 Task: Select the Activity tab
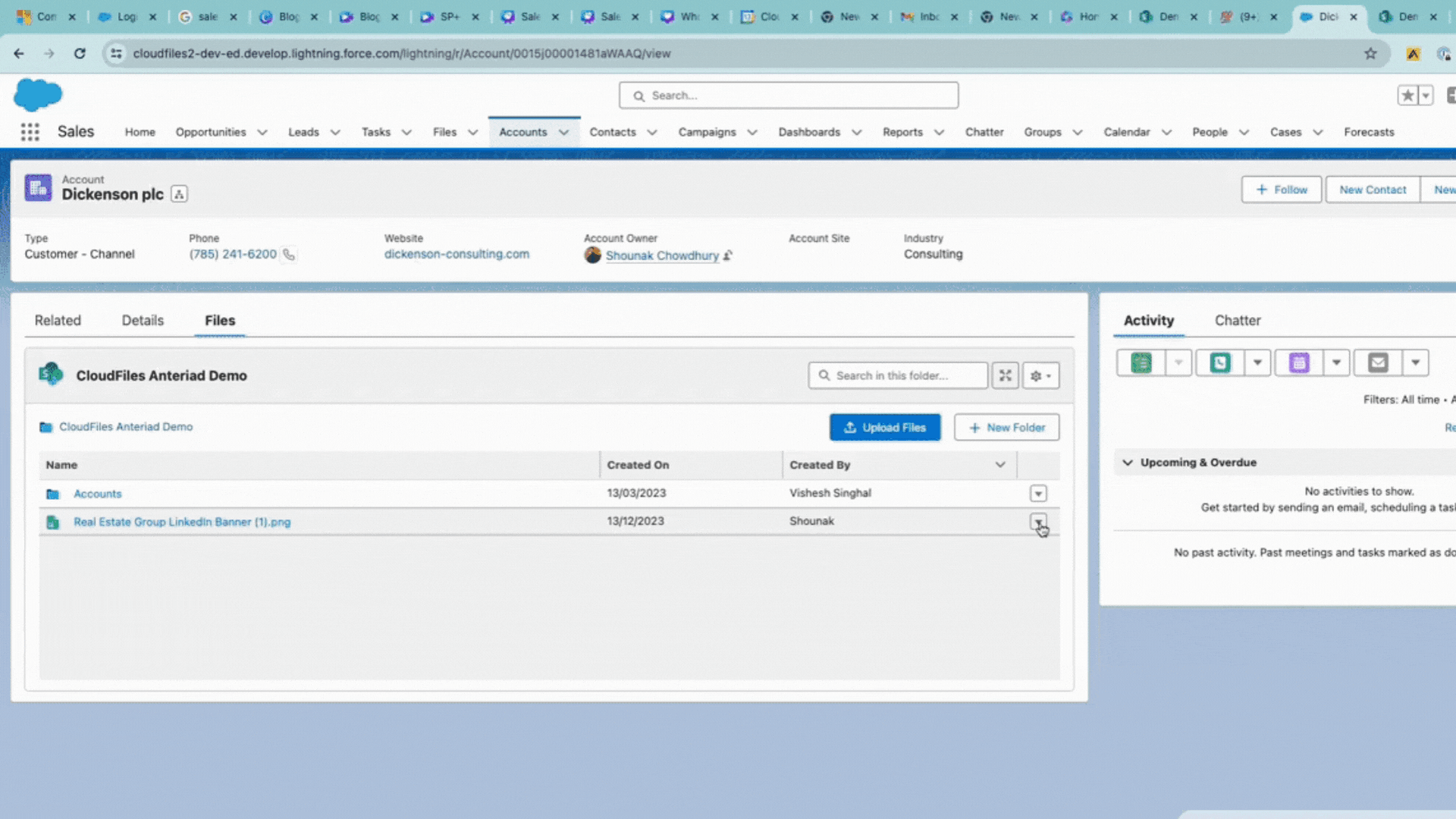pyautogui.click(x=1148, y=320)
